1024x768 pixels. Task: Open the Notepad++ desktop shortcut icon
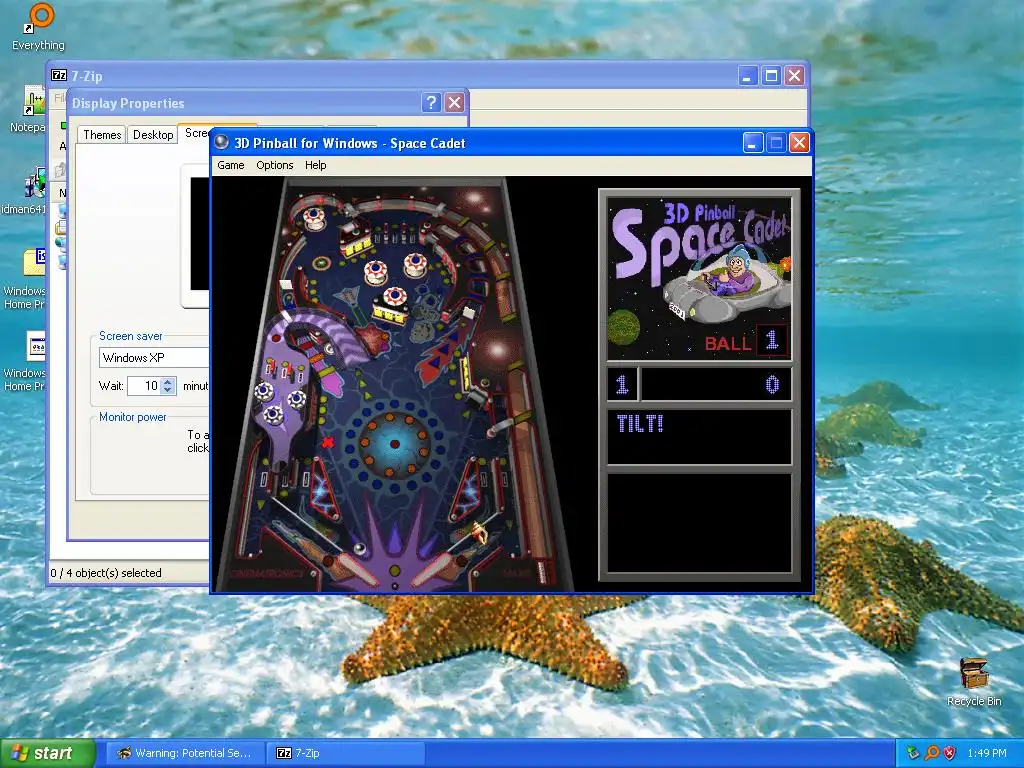tap(33, 103)
